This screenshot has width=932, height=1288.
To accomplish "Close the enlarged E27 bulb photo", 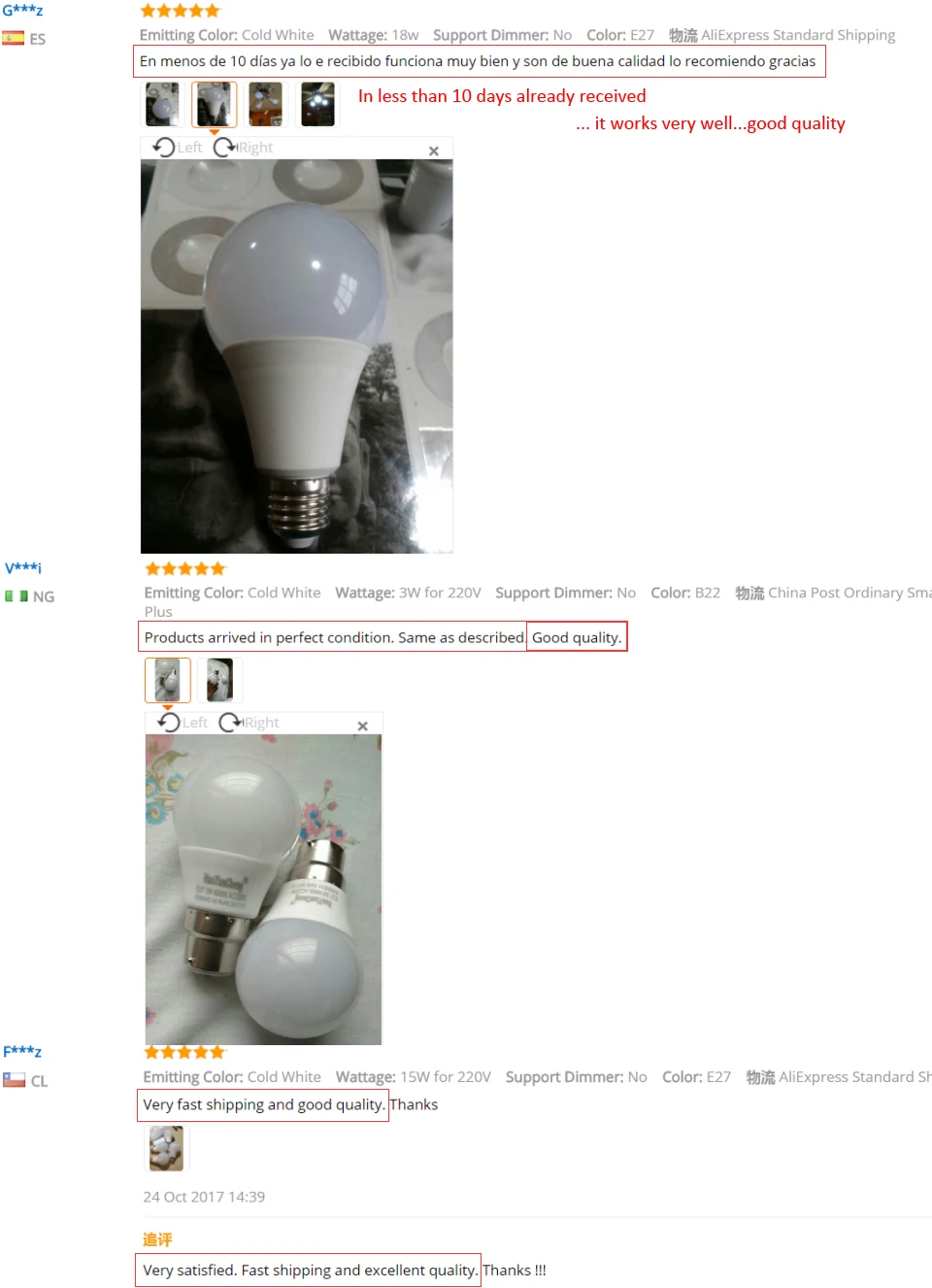I will 434,151.
